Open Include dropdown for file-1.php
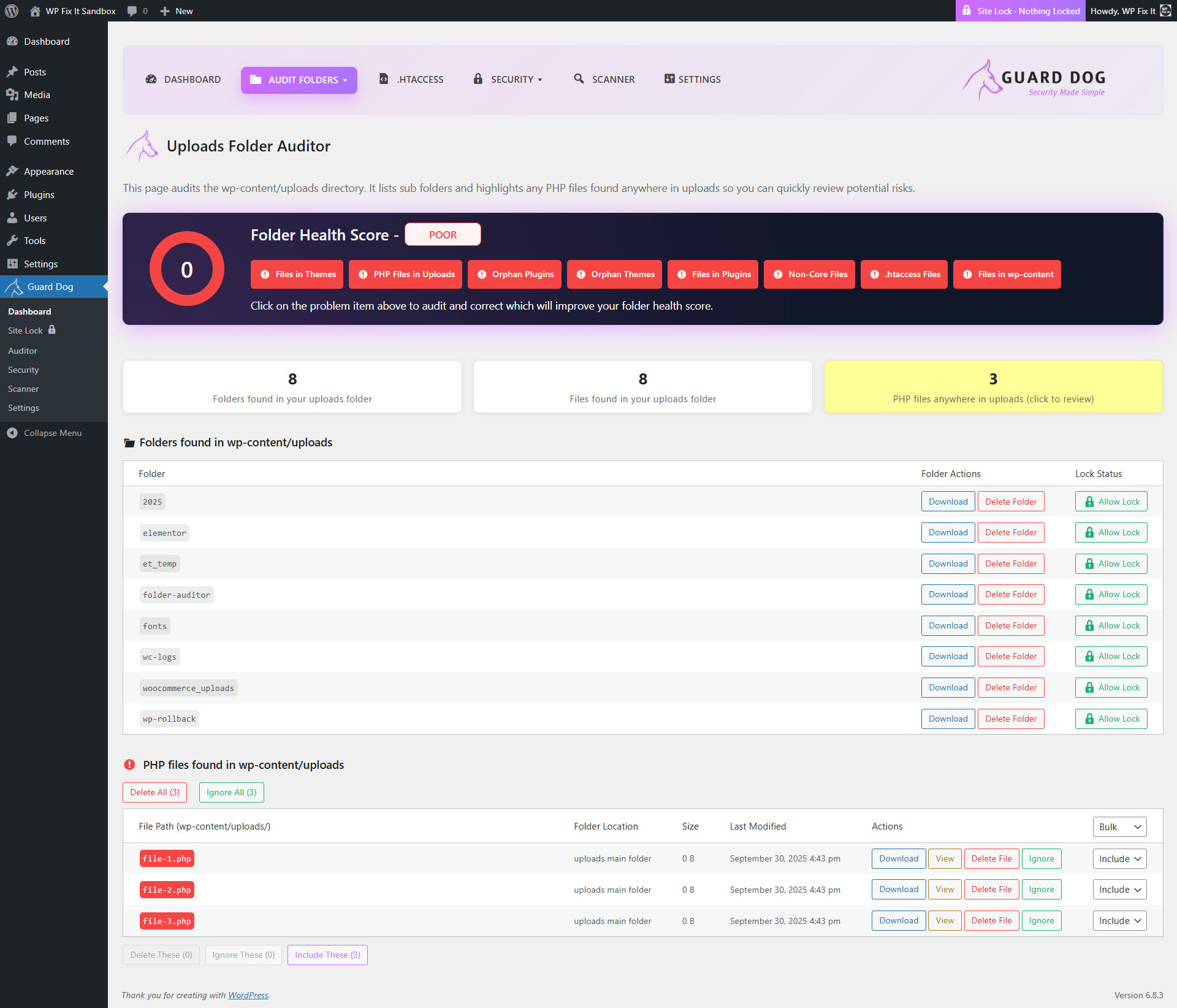Viewport: 1177px width, 1008px height. [x=1119, y=859]
